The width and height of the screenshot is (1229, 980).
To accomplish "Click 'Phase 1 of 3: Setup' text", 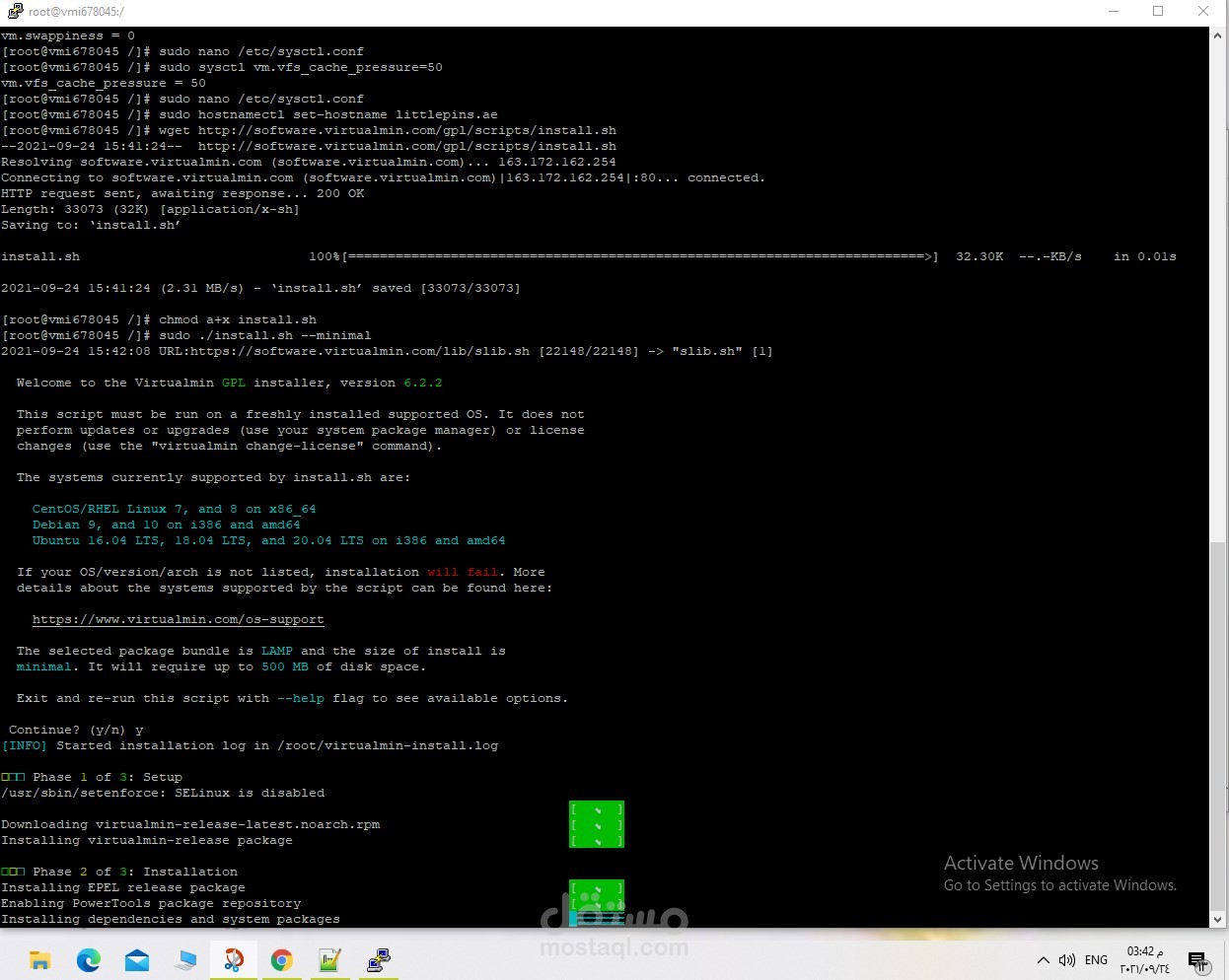I will (x=108, y=777).
